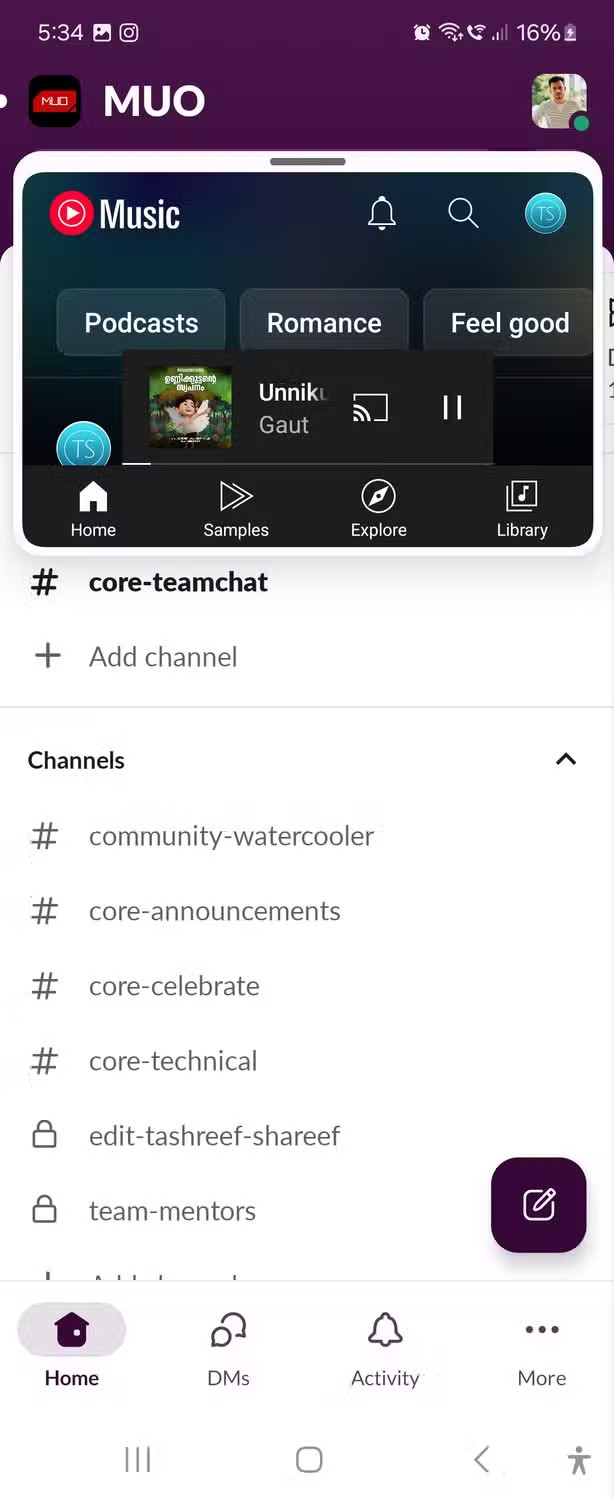Tap the pop-up window drag handle
The width and height of the screenshot is (614, 1500).
tap(308, 161)
